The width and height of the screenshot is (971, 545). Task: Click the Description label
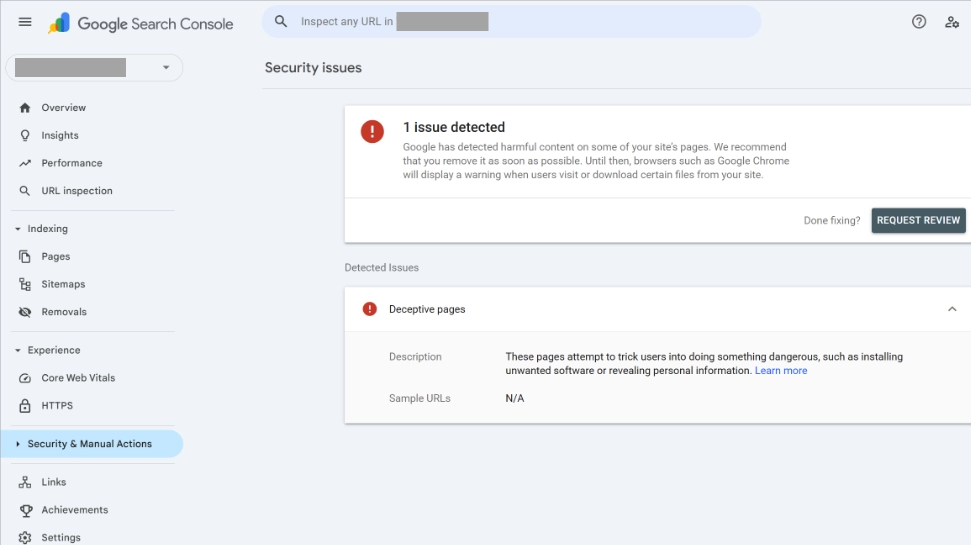point(416,357)
